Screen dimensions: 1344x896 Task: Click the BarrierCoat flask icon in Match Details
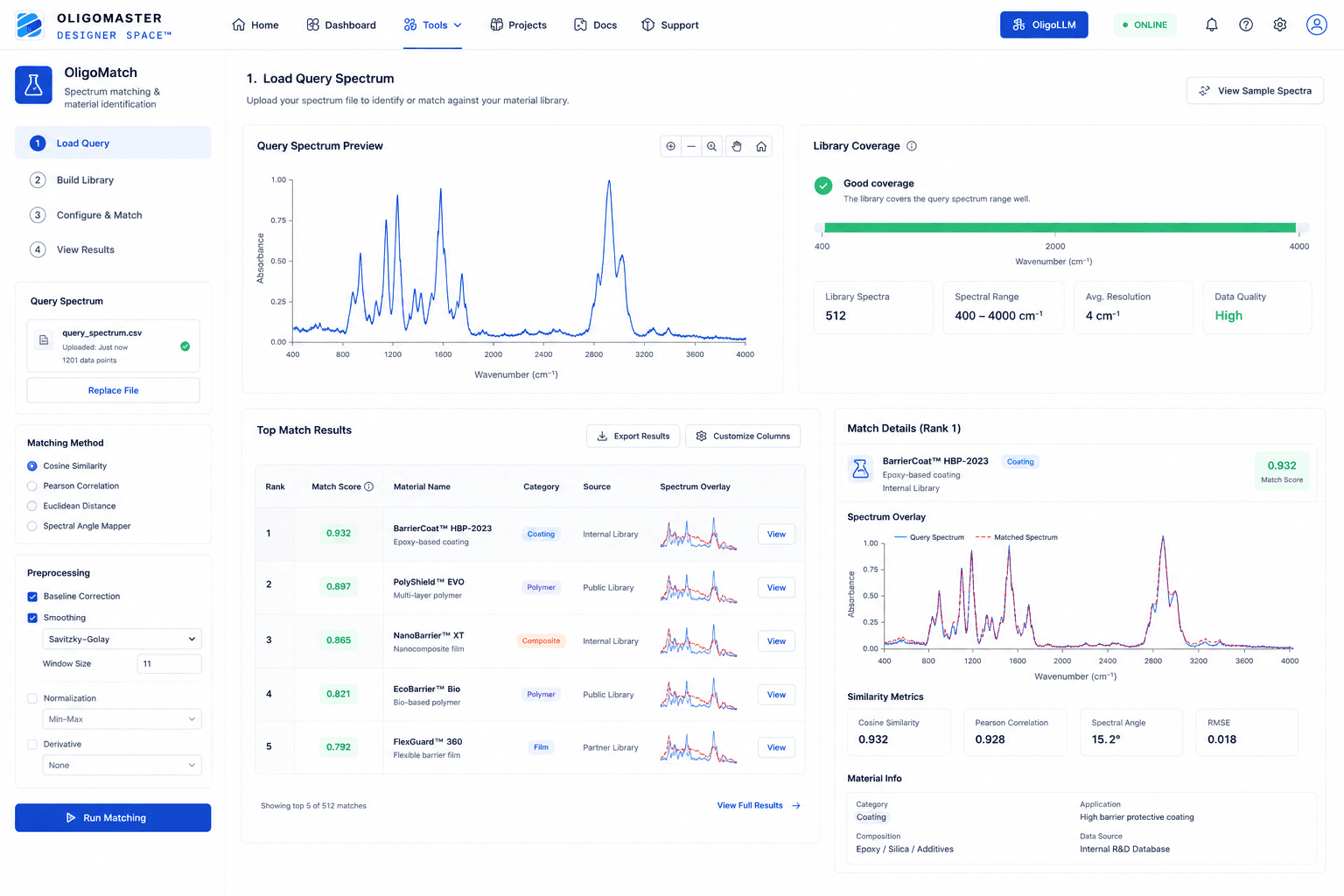[x=861, y=469]
